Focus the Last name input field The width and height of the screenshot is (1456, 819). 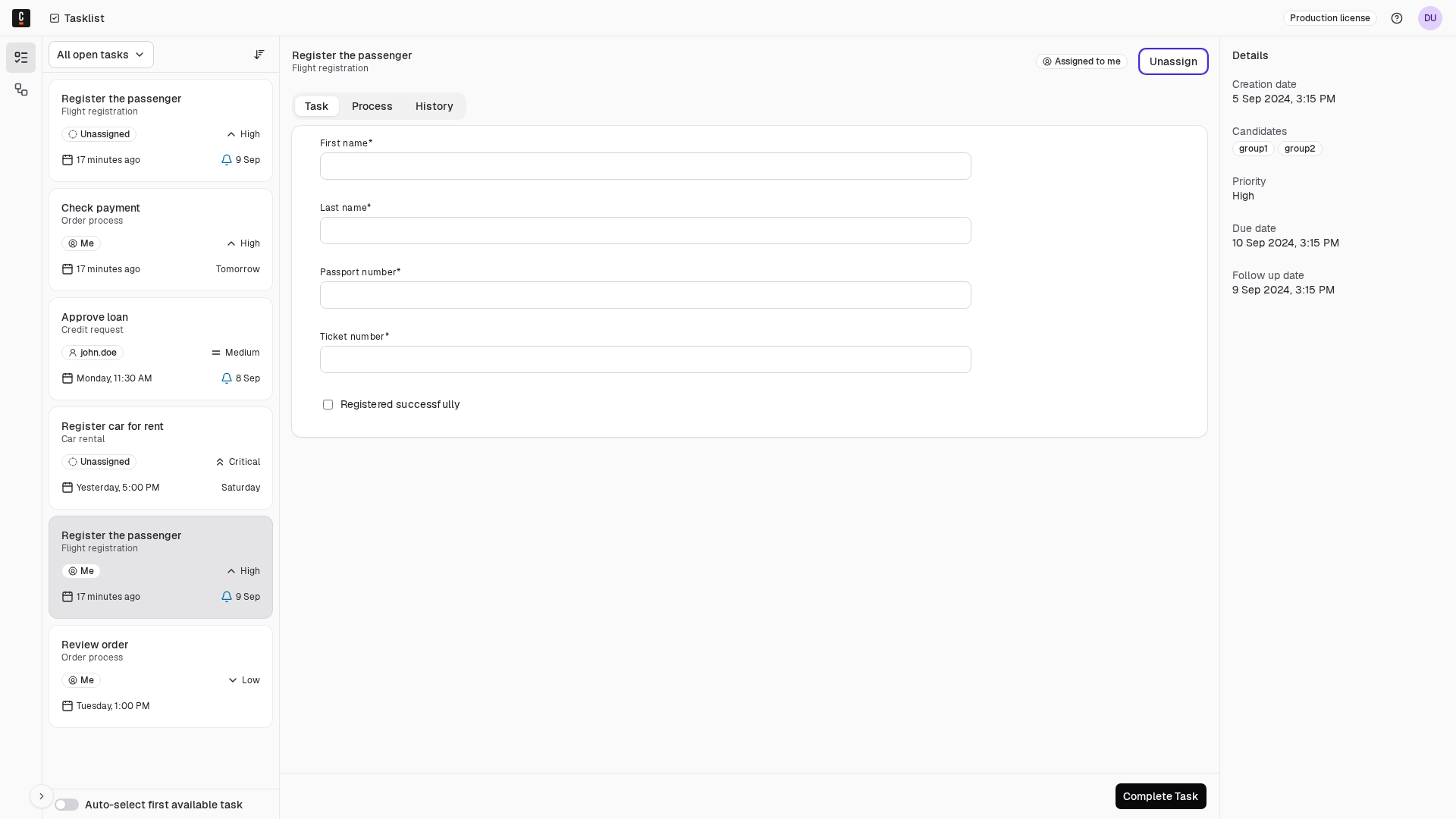[x=645, y=231]
